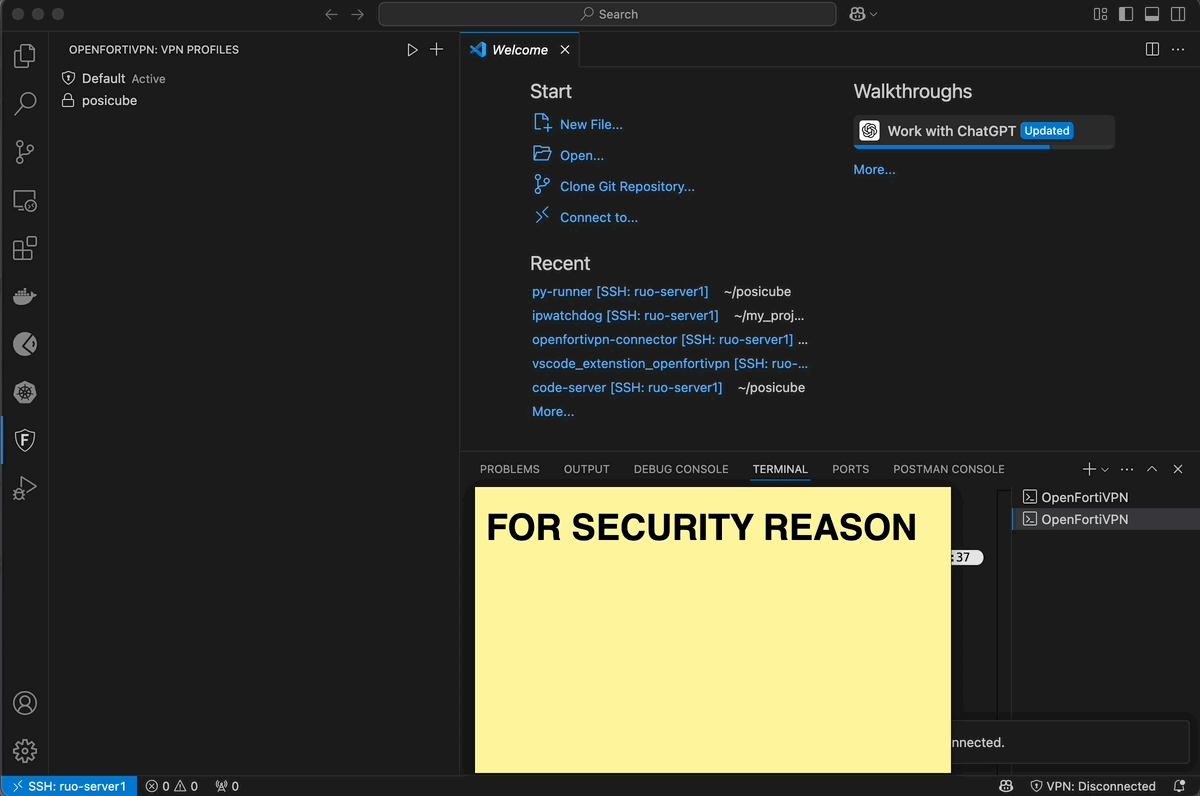Open recent vscode_extenstion_openfortivpn project
The height and width of the screenshot is (796, 1200).
(x=670, y=364)
